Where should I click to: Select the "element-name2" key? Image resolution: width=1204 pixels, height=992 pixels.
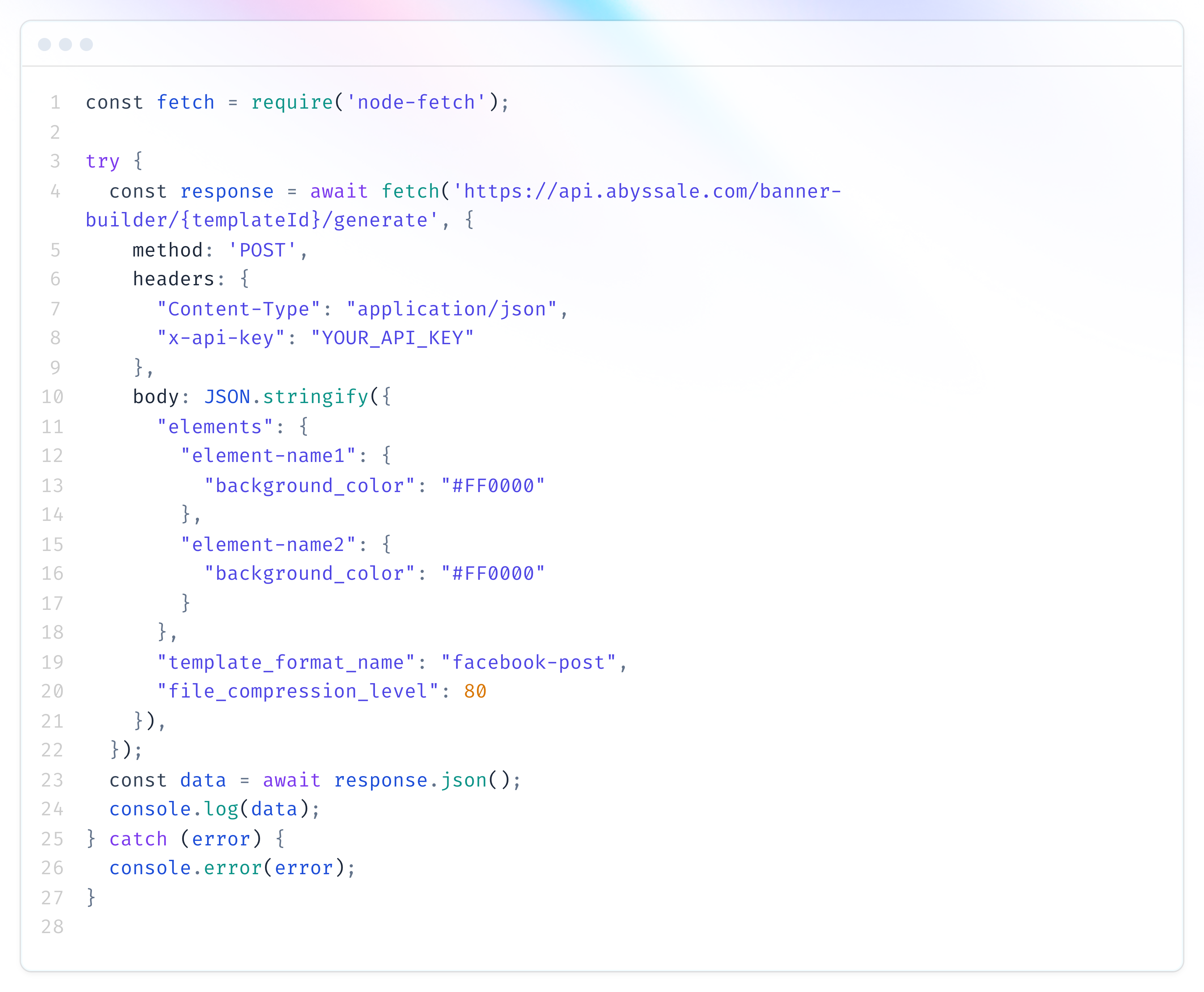pos(269,544)
